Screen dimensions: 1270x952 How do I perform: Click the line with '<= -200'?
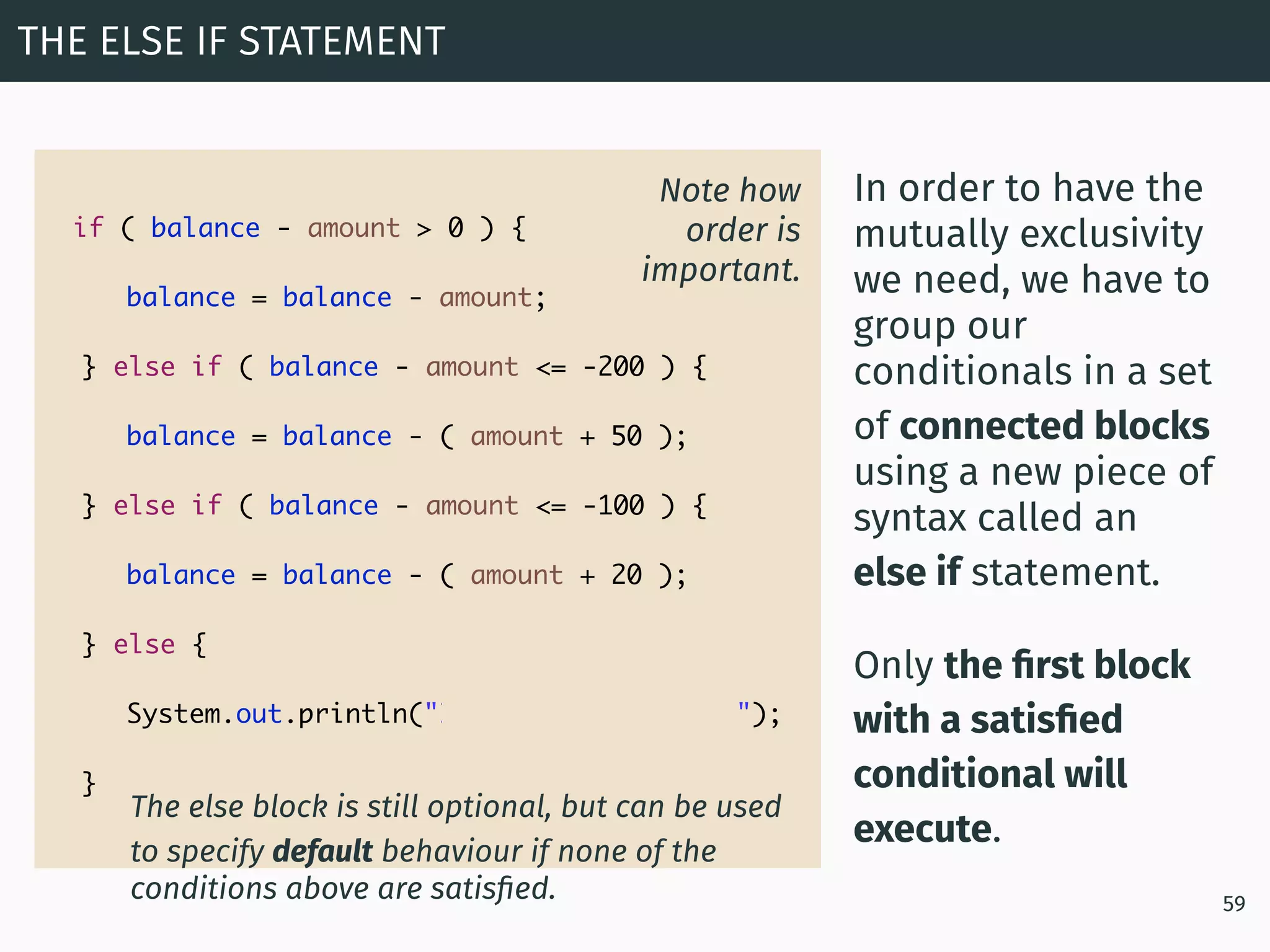394,367
